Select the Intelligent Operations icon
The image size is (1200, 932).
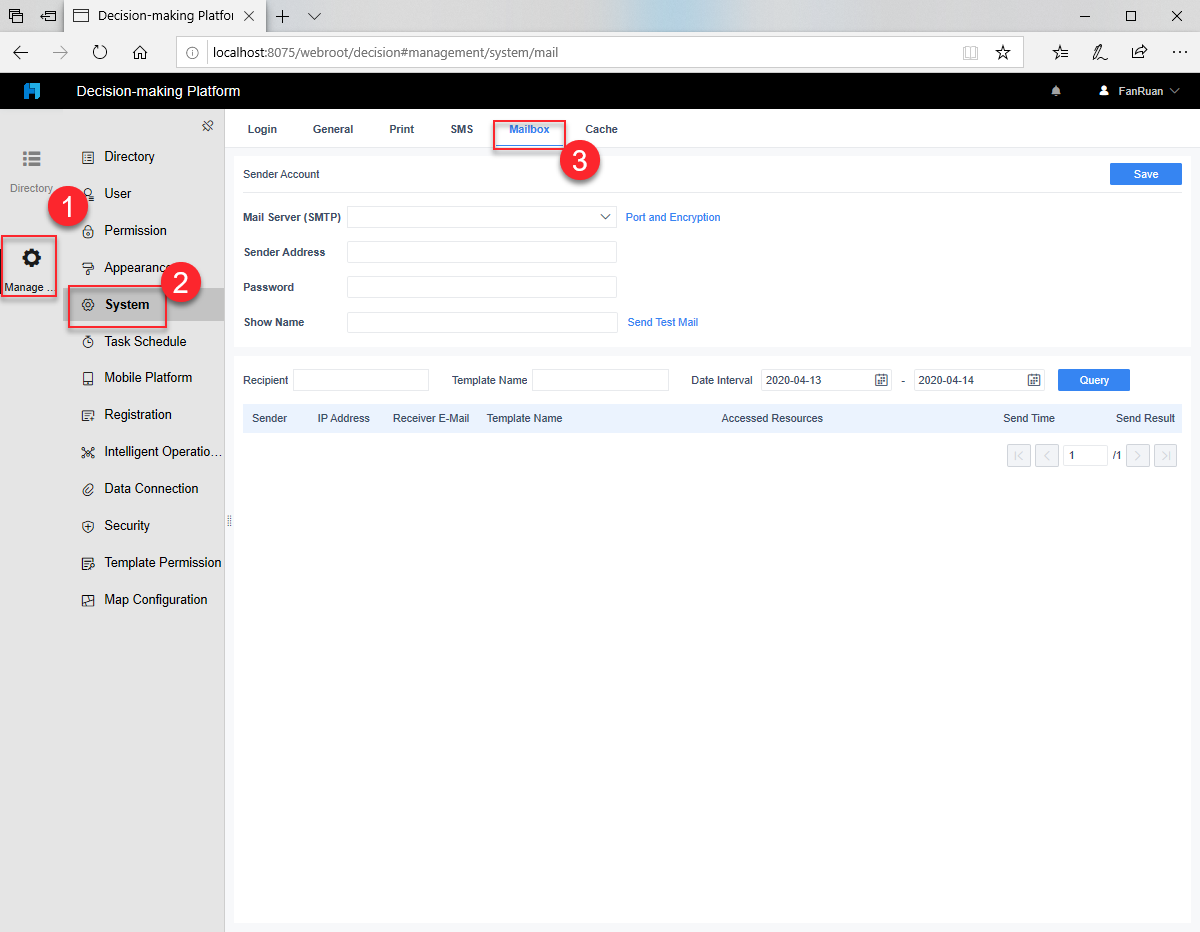[88, 451]
